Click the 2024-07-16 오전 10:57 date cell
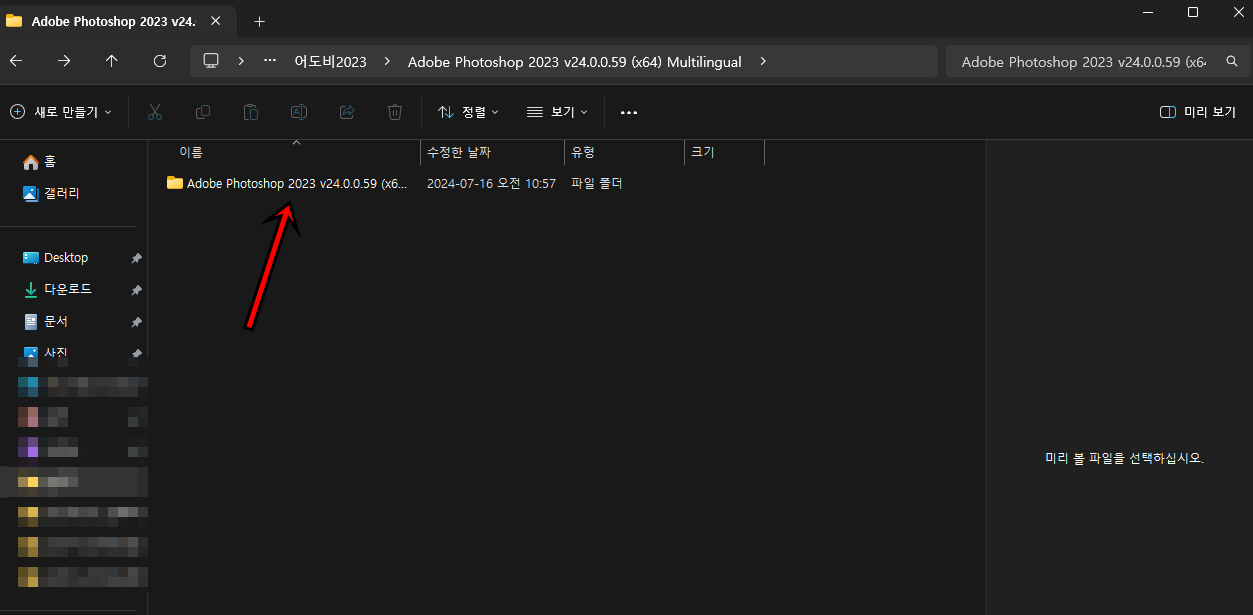This screenshot has width=1253, height=615. (491, 183)
